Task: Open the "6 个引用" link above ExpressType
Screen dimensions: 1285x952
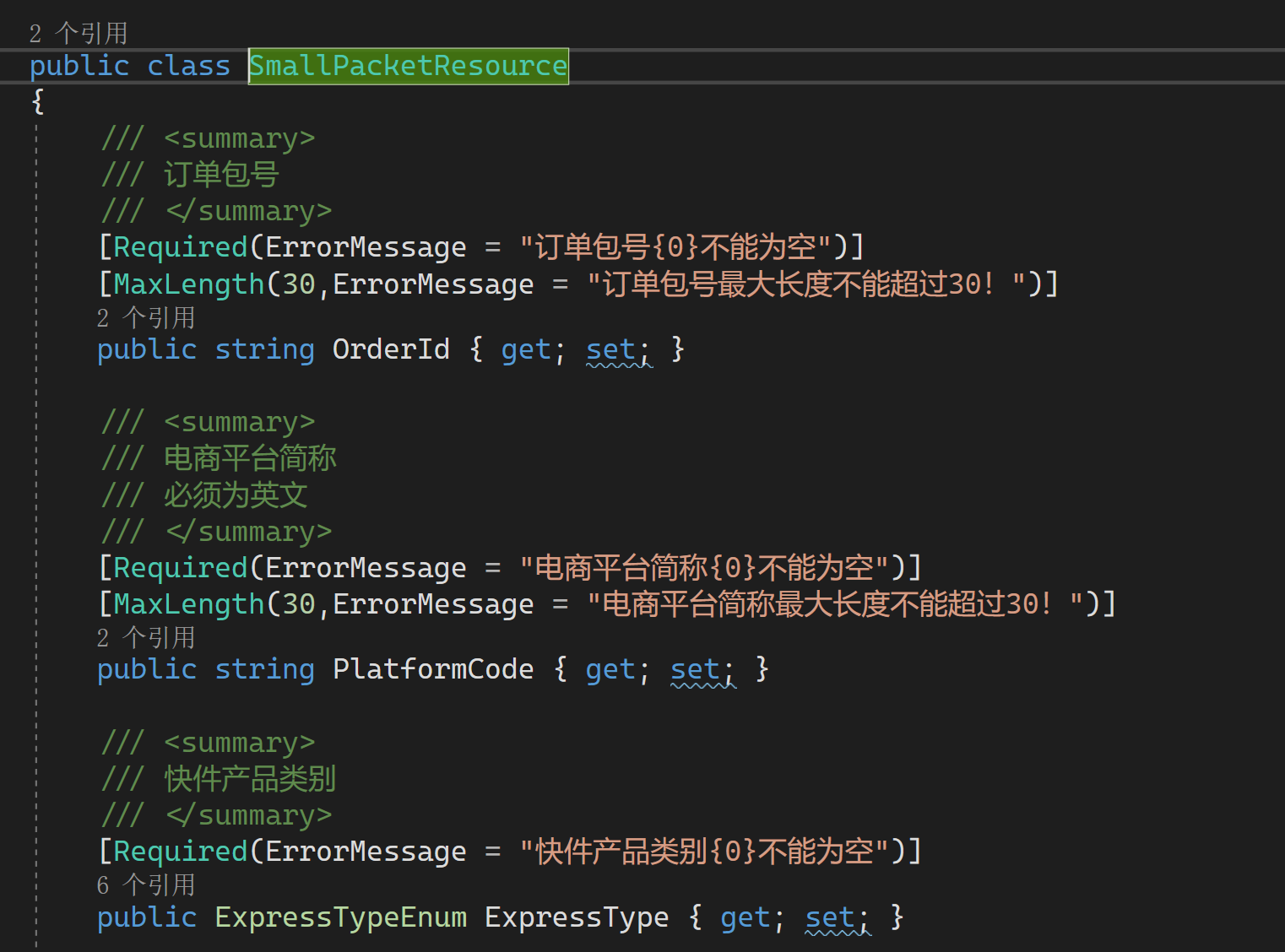Action: point(145,885)
